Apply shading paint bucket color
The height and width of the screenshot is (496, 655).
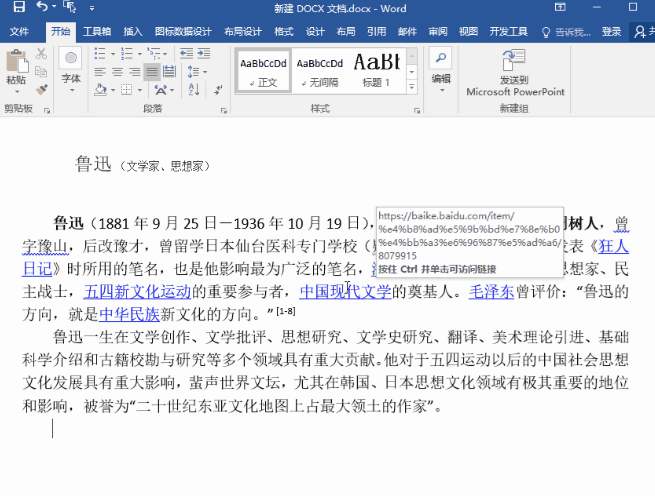[x=100, y=89]
